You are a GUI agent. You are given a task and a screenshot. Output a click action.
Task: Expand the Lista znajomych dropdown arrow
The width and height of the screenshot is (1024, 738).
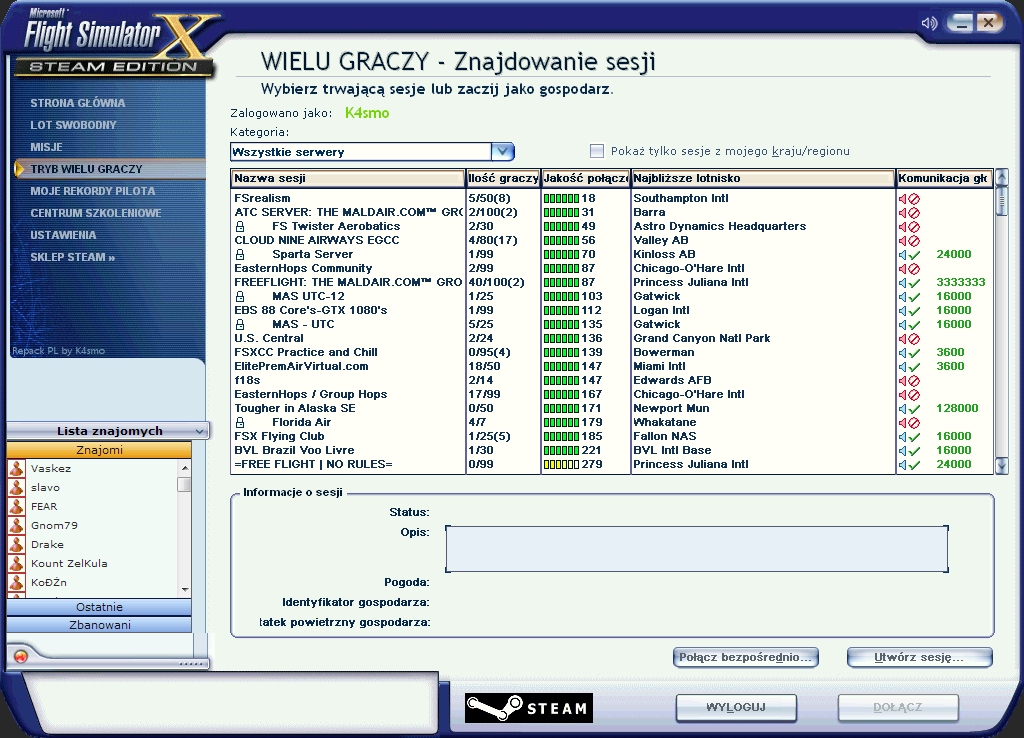pos(199,431)
